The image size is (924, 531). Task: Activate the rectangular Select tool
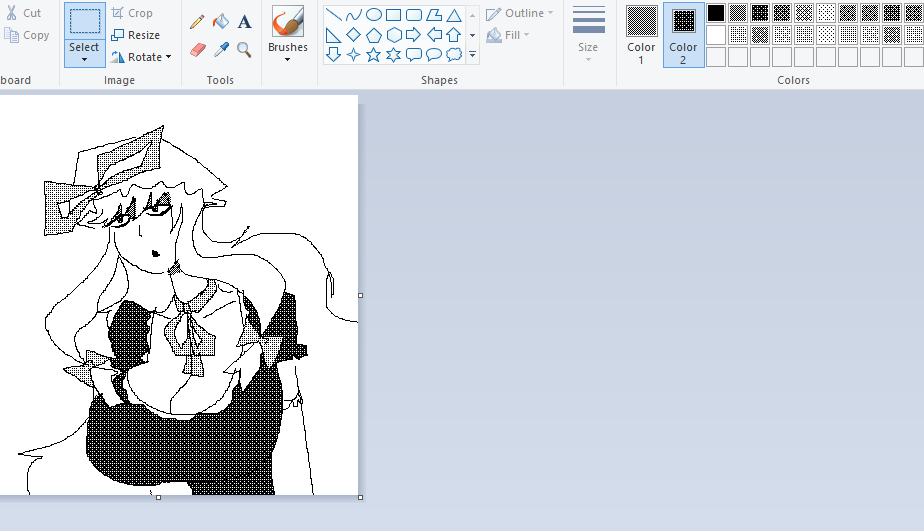[85, 21]
